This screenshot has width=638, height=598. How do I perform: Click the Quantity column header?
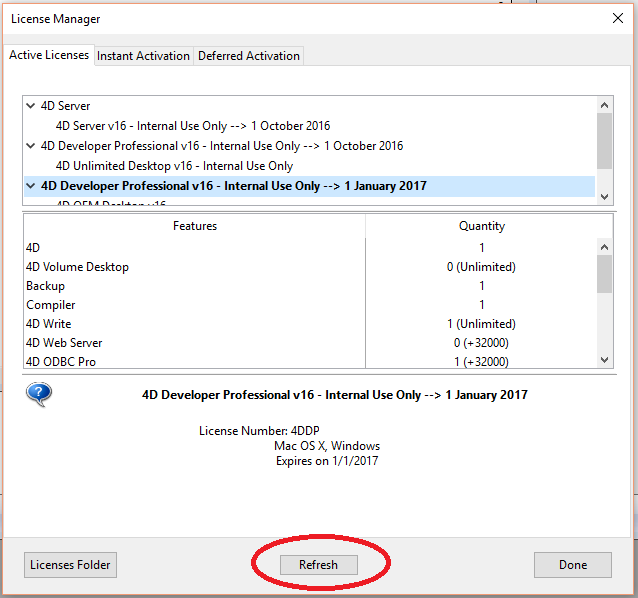click(481, 226)
